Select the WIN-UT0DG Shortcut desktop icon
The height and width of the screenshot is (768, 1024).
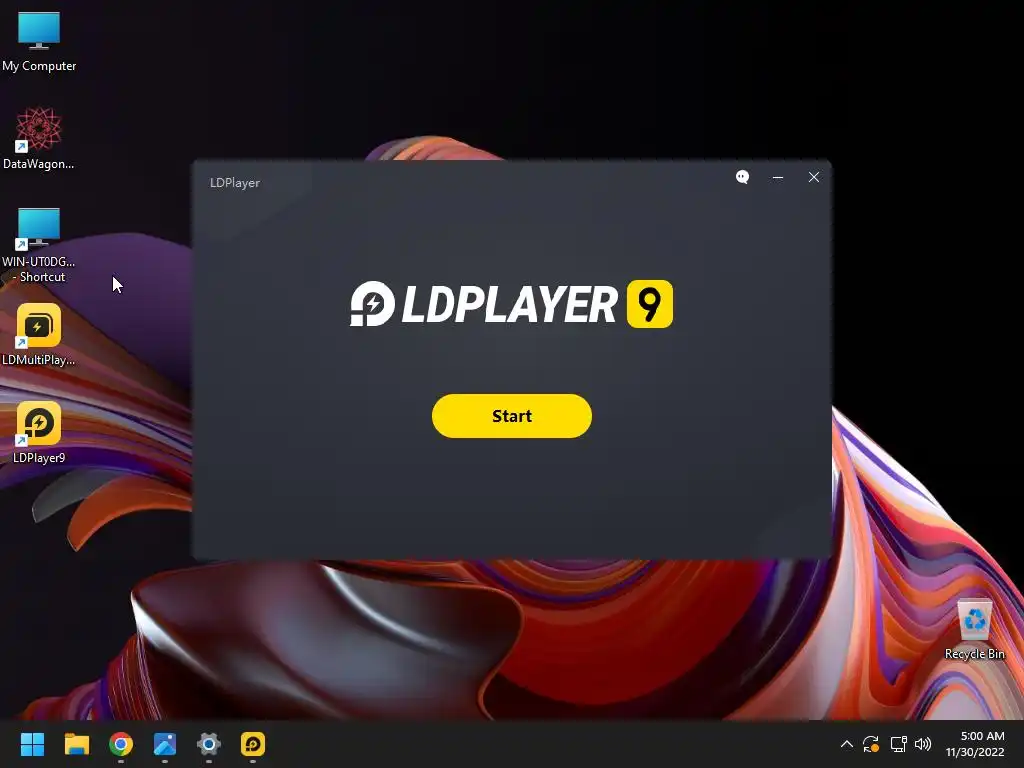coord(39,245)
